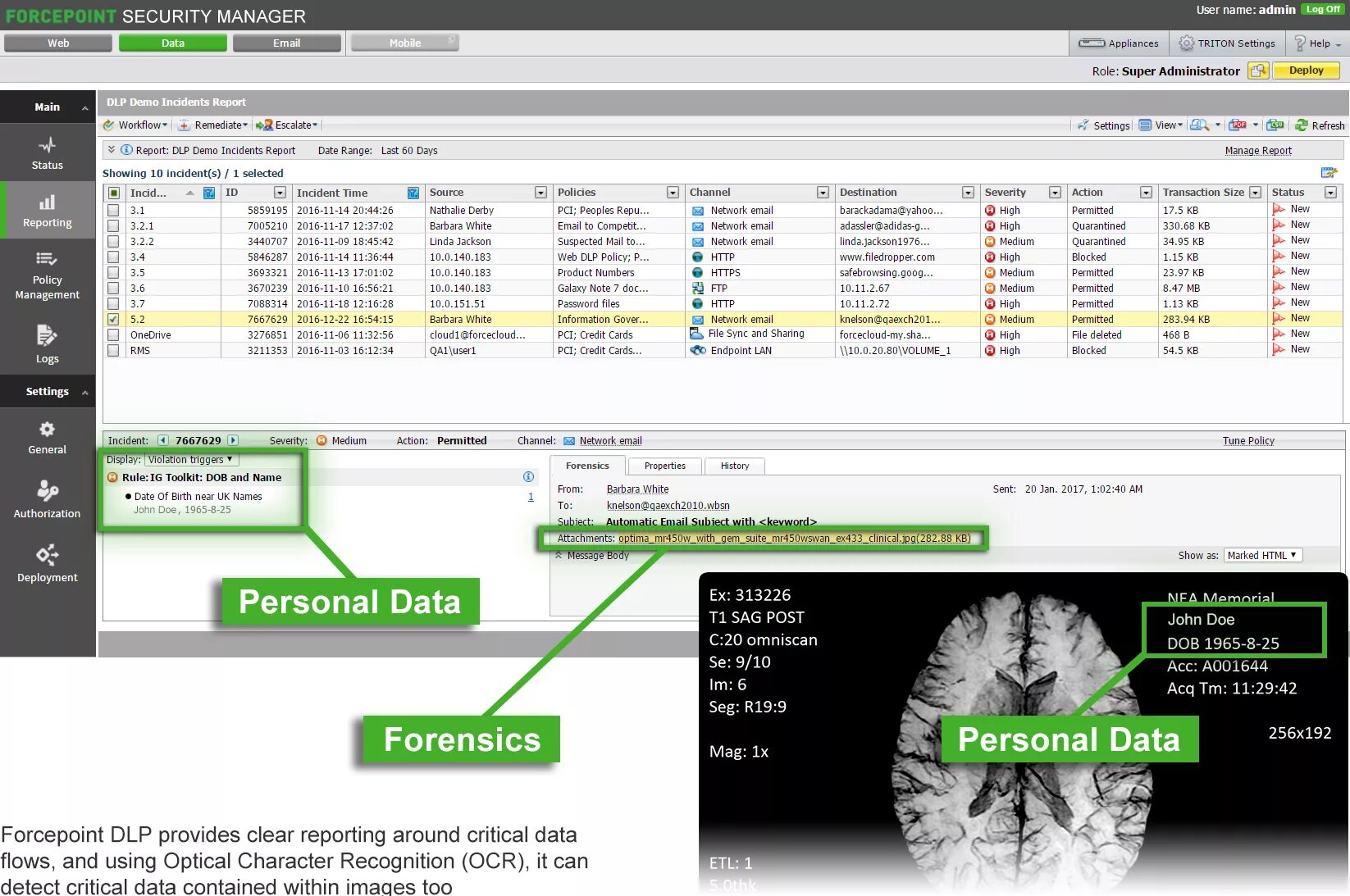Open the Severity column filter dropdown
Image resolution: width=1350 pixels, height=896 pixels.
1055,193
